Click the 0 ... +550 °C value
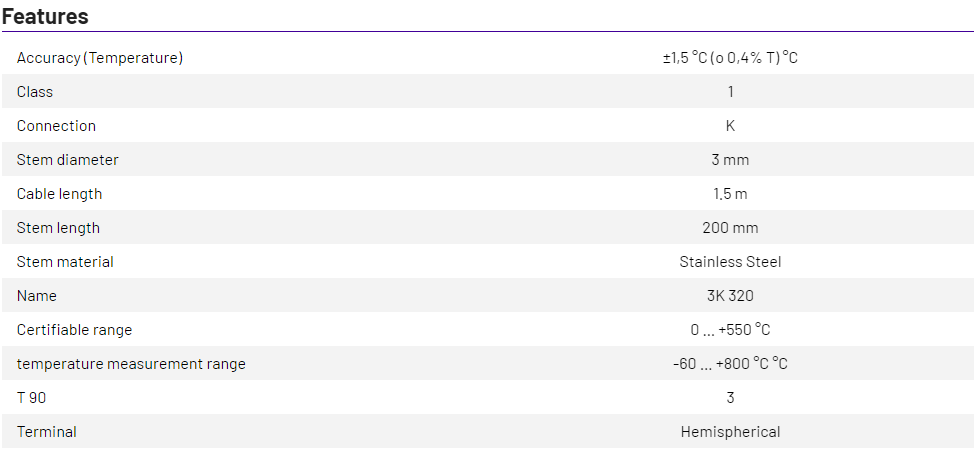 point(730,330)
